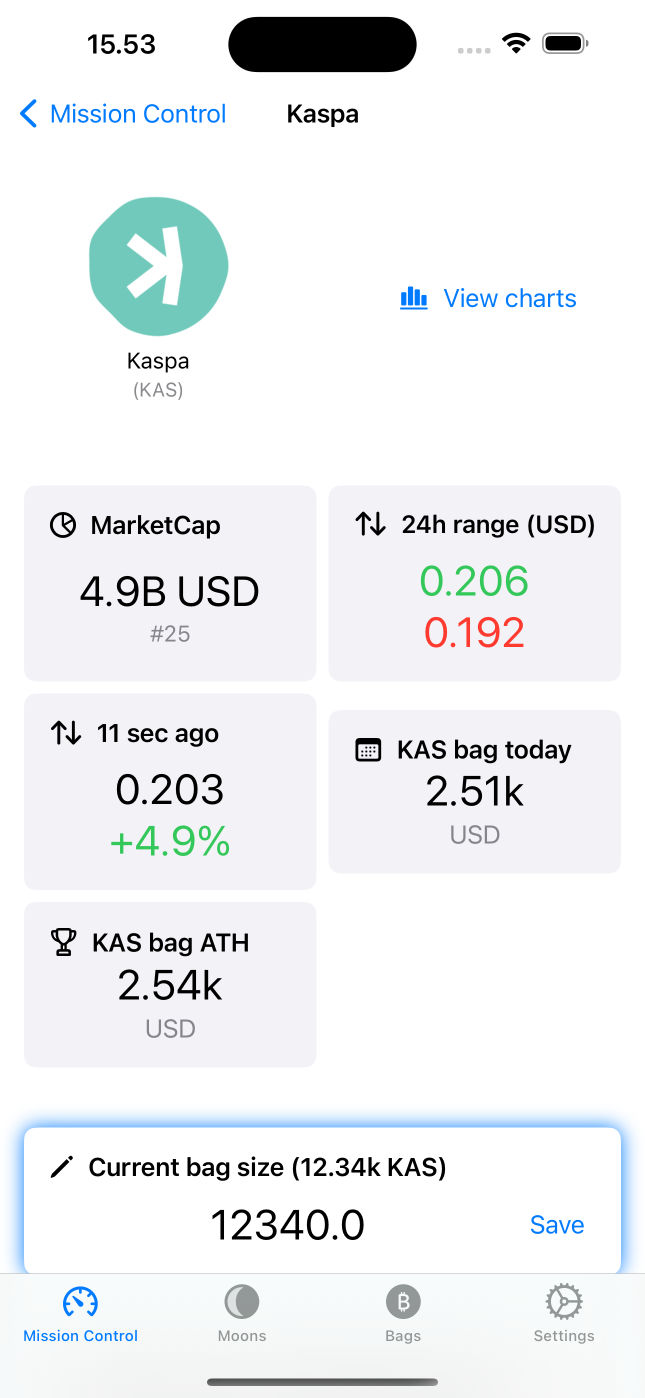Tap the calendar icon on bag today
Screen dimensions: 645x1398
pyautogui.click(x=368, y=750)
